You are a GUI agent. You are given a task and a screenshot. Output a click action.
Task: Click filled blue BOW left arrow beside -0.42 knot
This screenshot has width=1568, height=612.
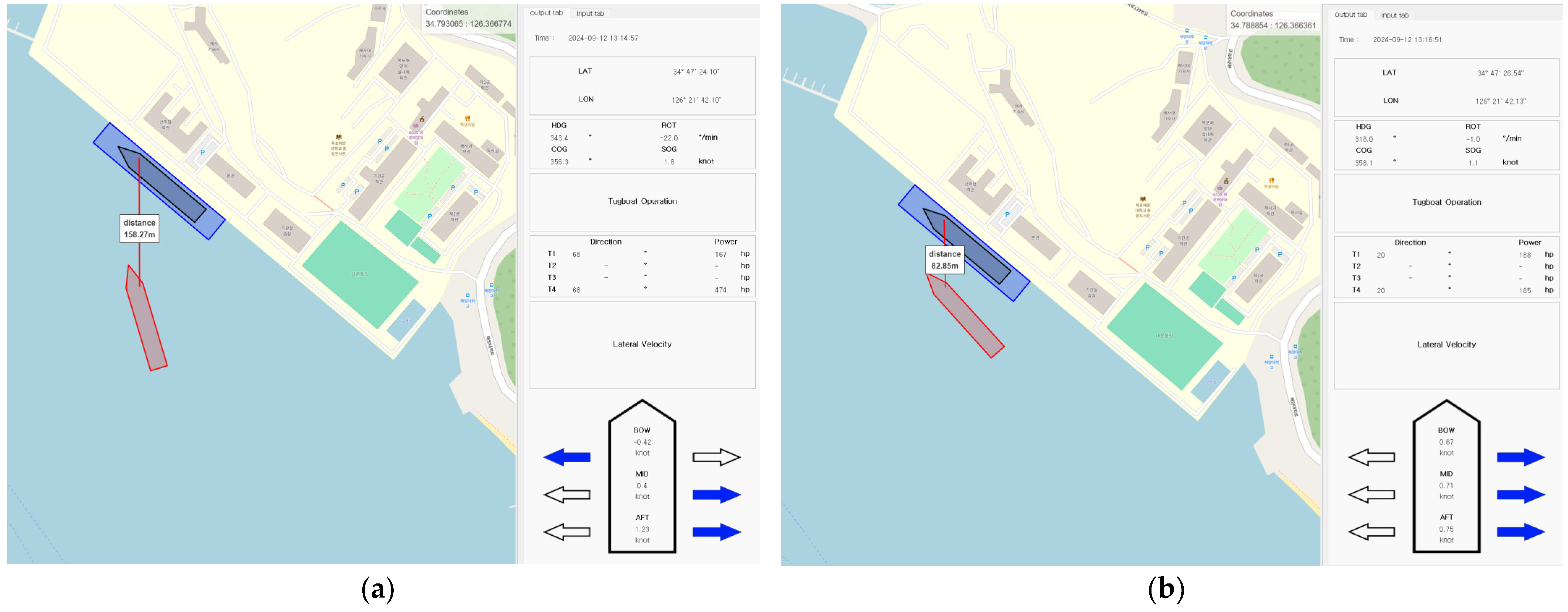click(567, 457)
